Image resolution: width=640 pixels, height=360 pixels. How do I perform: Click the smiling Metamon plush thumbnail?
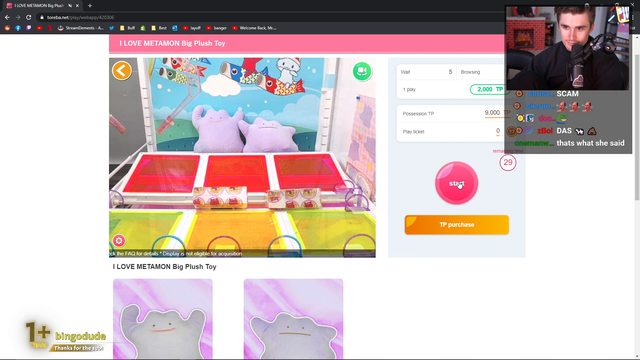click(163, 319)
